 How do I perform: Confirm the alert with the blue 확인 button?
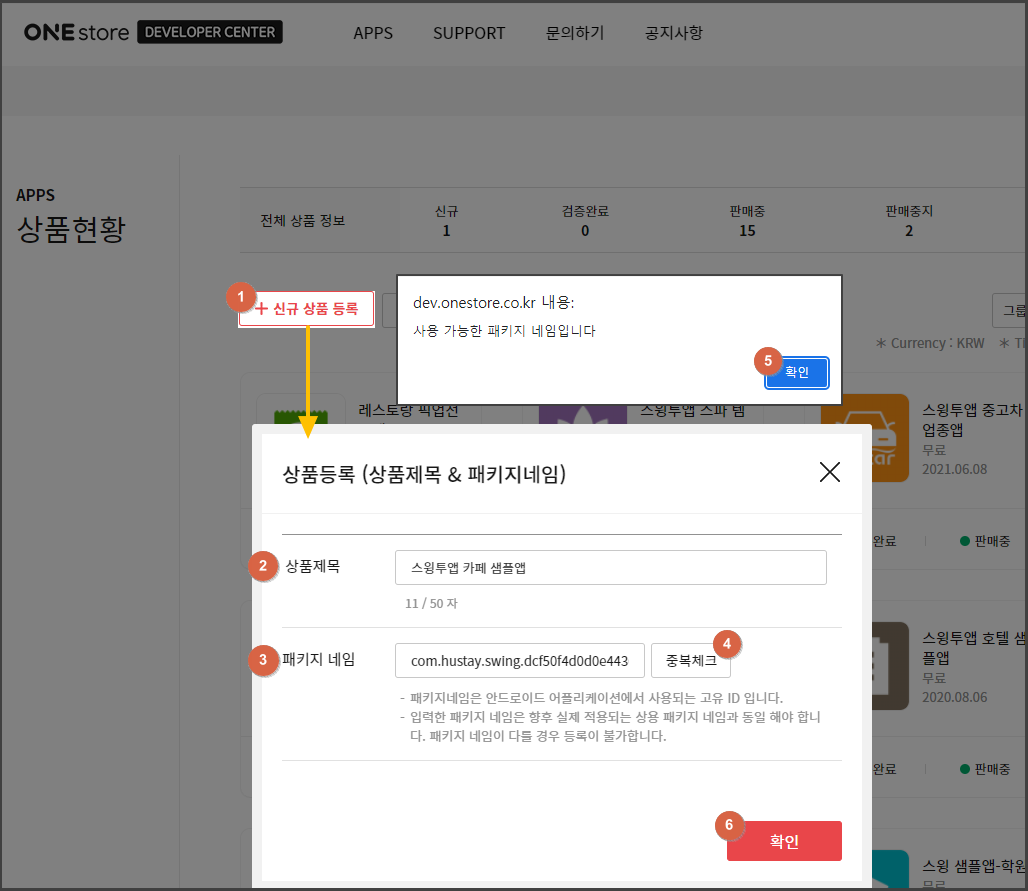click(x=797, y=372)
